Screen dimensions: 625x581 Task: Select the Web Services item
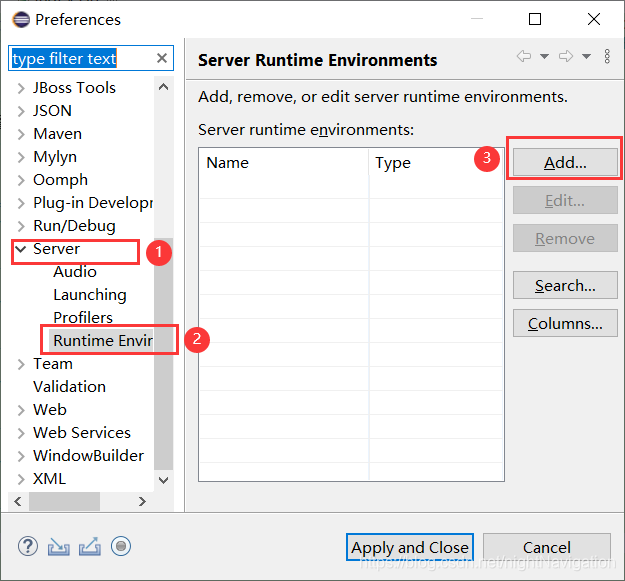click(x=82, y=433)
